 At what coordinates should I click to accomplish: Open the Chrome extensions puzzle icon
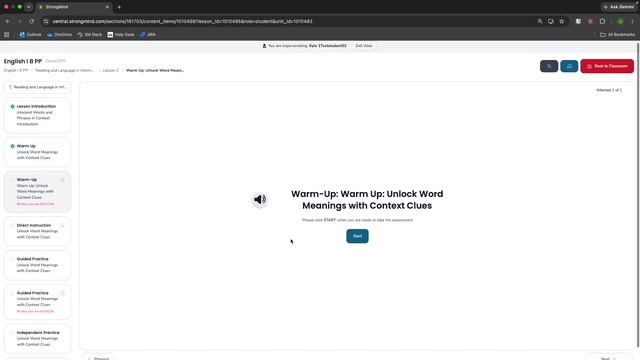click(602, 21)
